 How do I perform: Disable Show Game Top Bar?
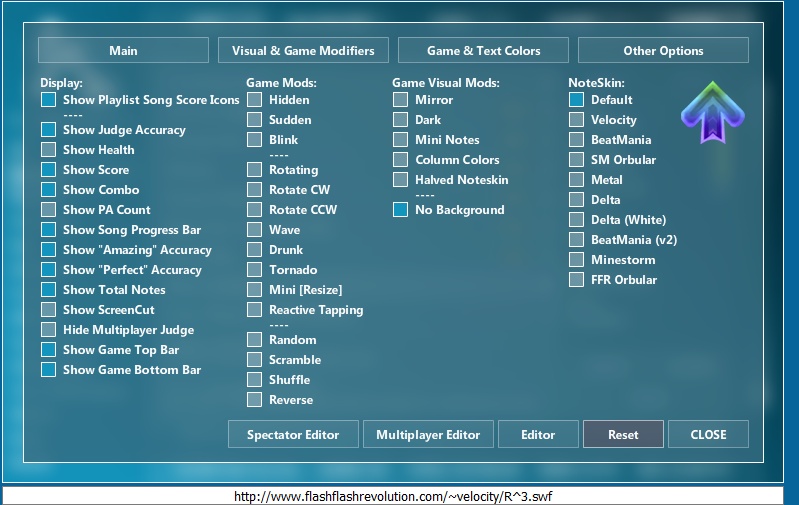pyautogui.click(x=48, y=350)
